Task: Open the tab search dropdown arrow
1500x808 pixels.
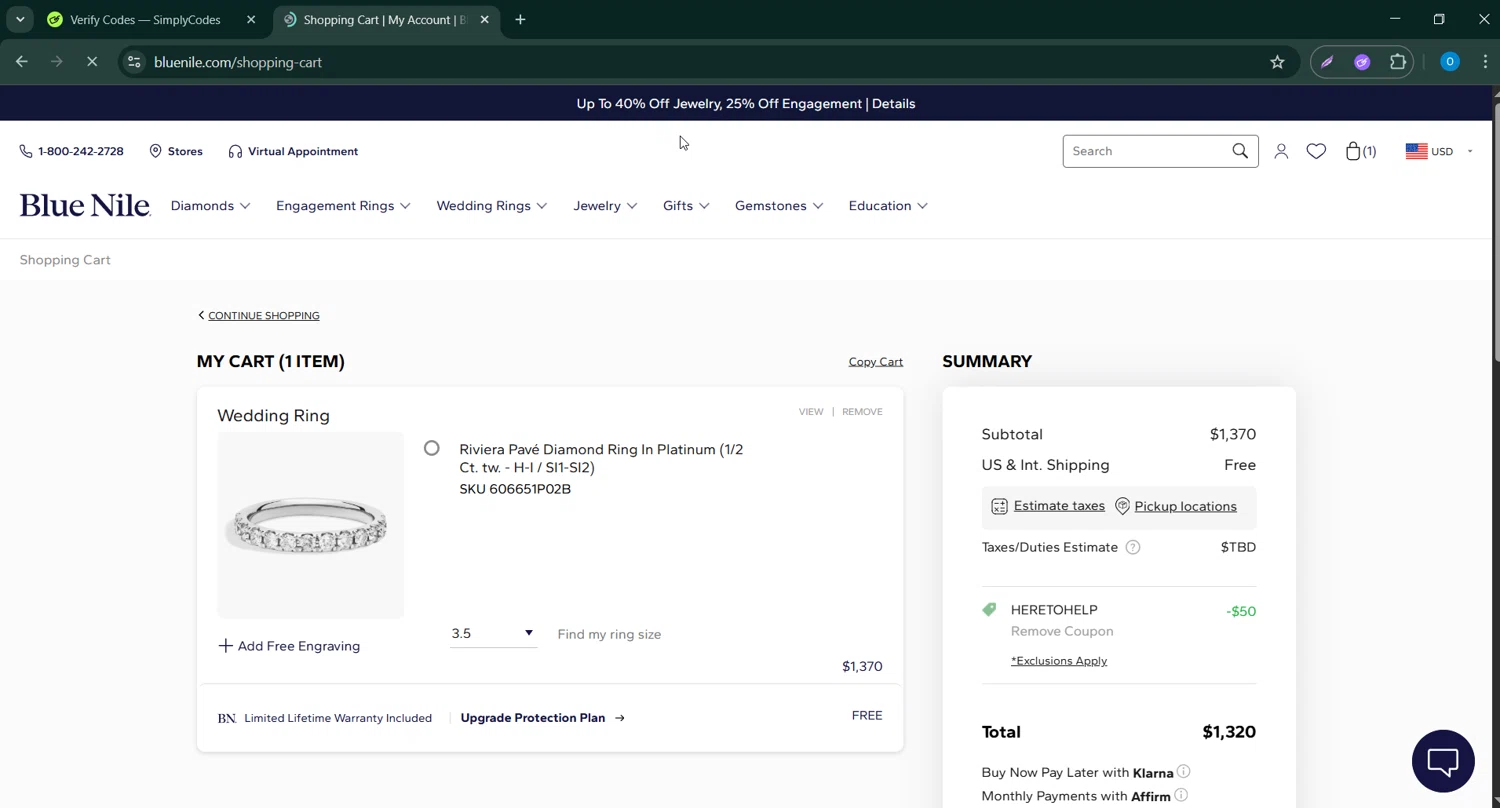Action: point(20,20)
